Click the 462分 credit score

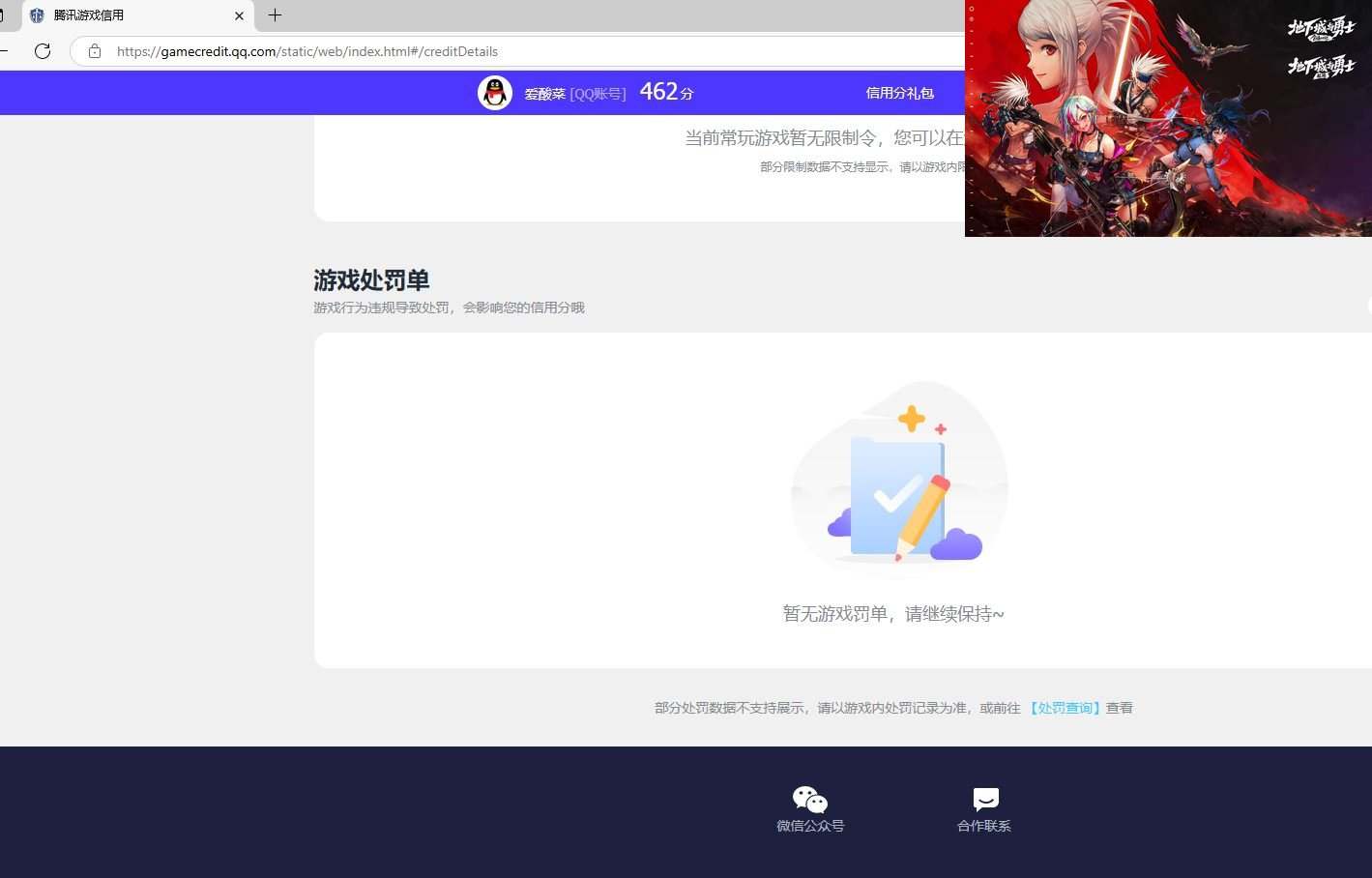coord(666,92)
